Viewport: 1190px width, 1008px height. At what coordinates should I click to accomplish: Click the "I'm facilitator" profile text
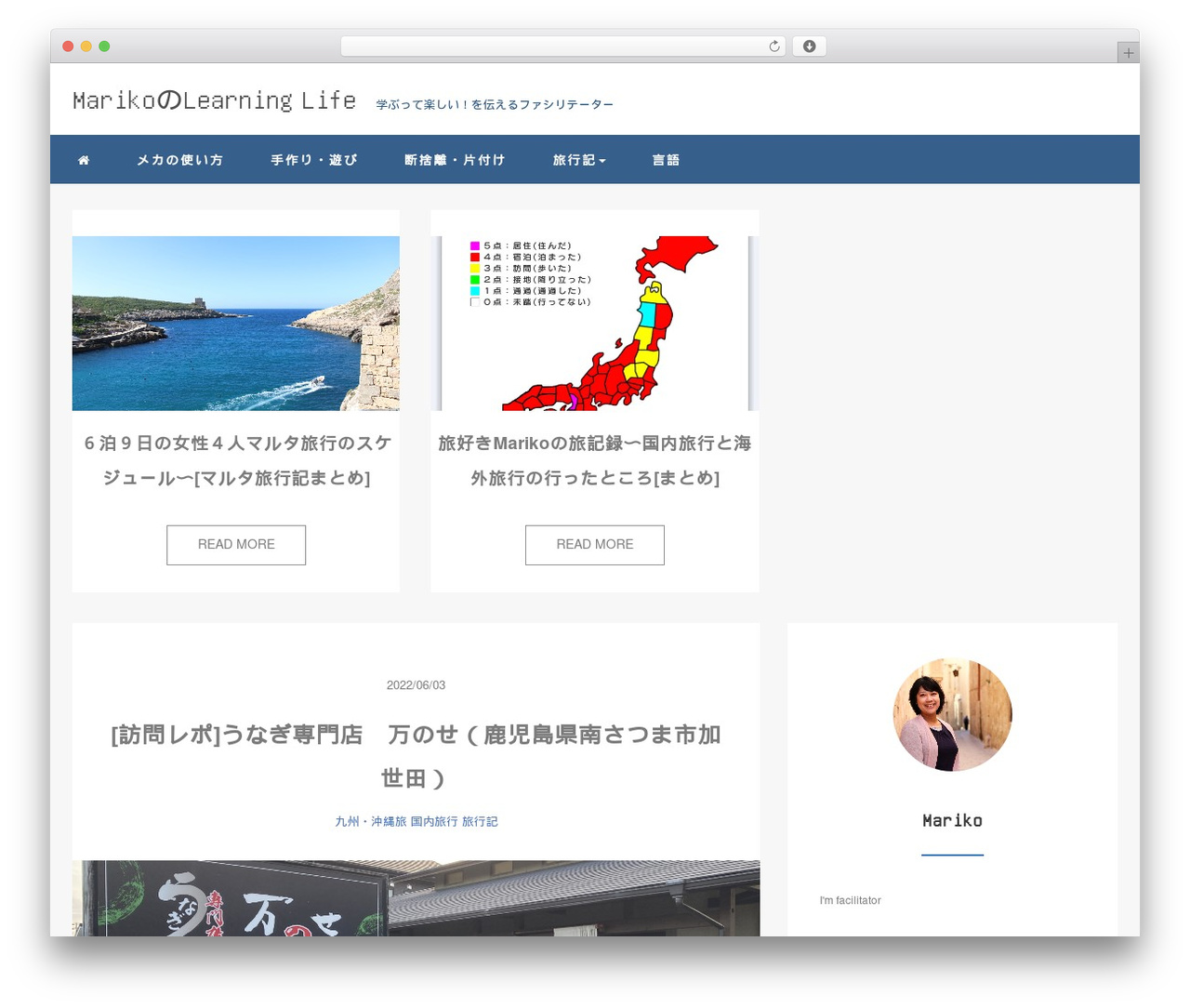[x=850, y=900]
